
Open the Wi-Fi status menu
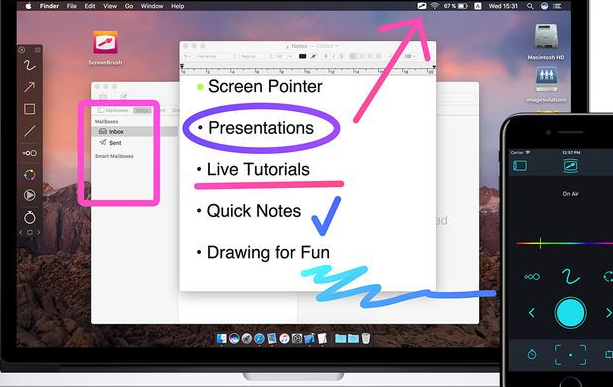(x=434, y=6)
